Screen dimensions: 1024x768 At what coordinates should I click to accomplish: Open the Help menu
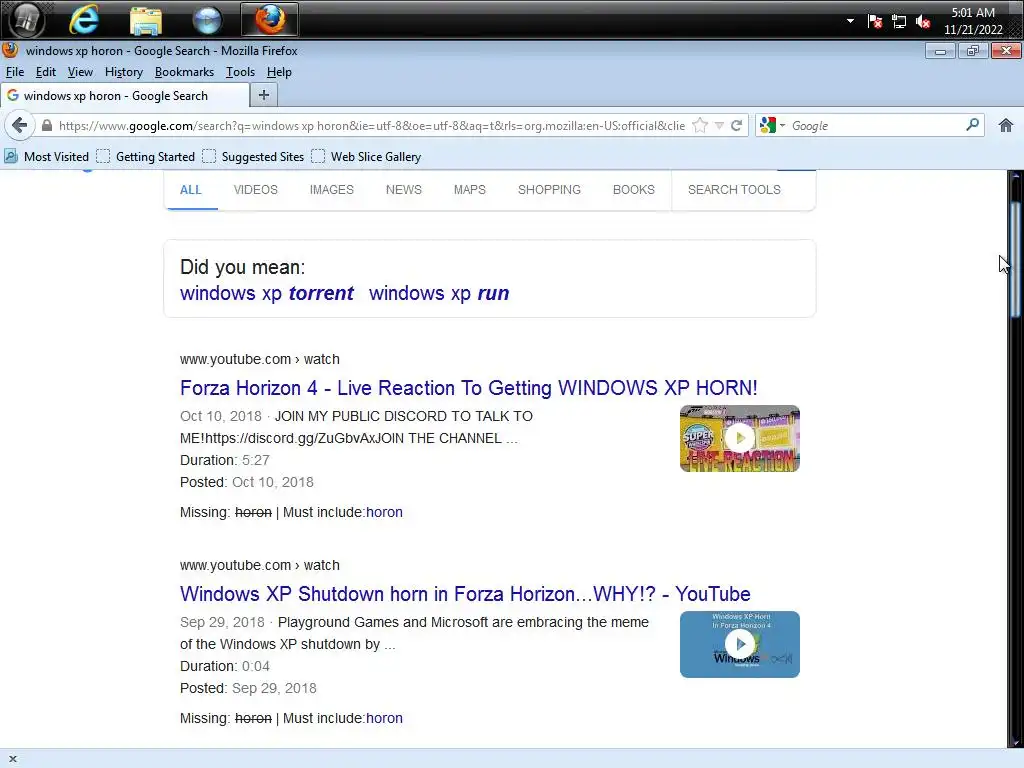pos(279,72)
